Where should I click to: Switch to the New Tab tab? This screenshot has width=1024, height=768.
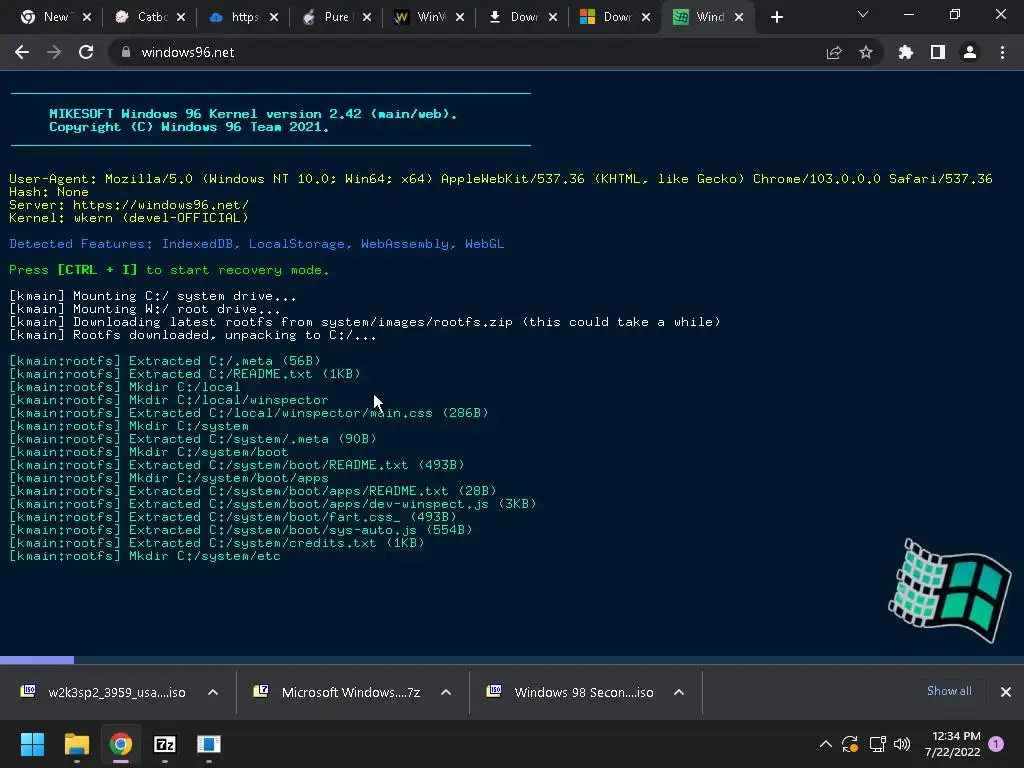point(56,17)
